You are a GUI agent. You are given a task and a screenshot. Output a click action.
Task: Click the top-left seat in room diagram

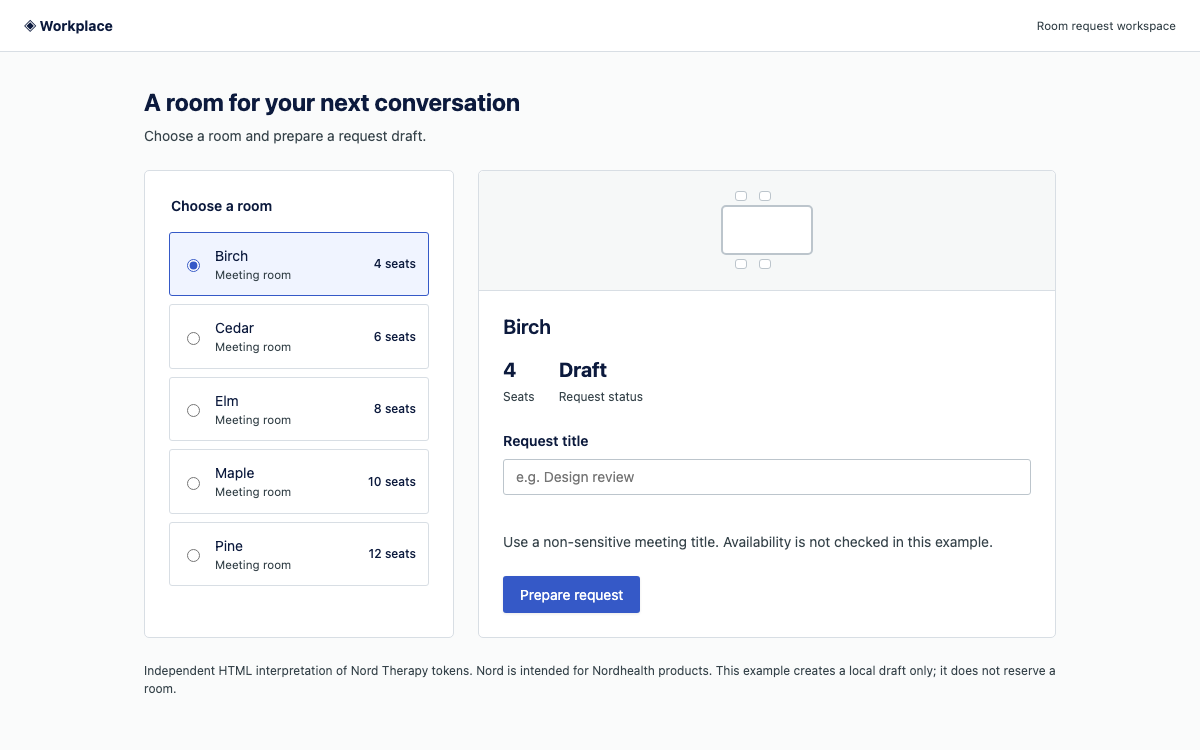coord(741,196)
